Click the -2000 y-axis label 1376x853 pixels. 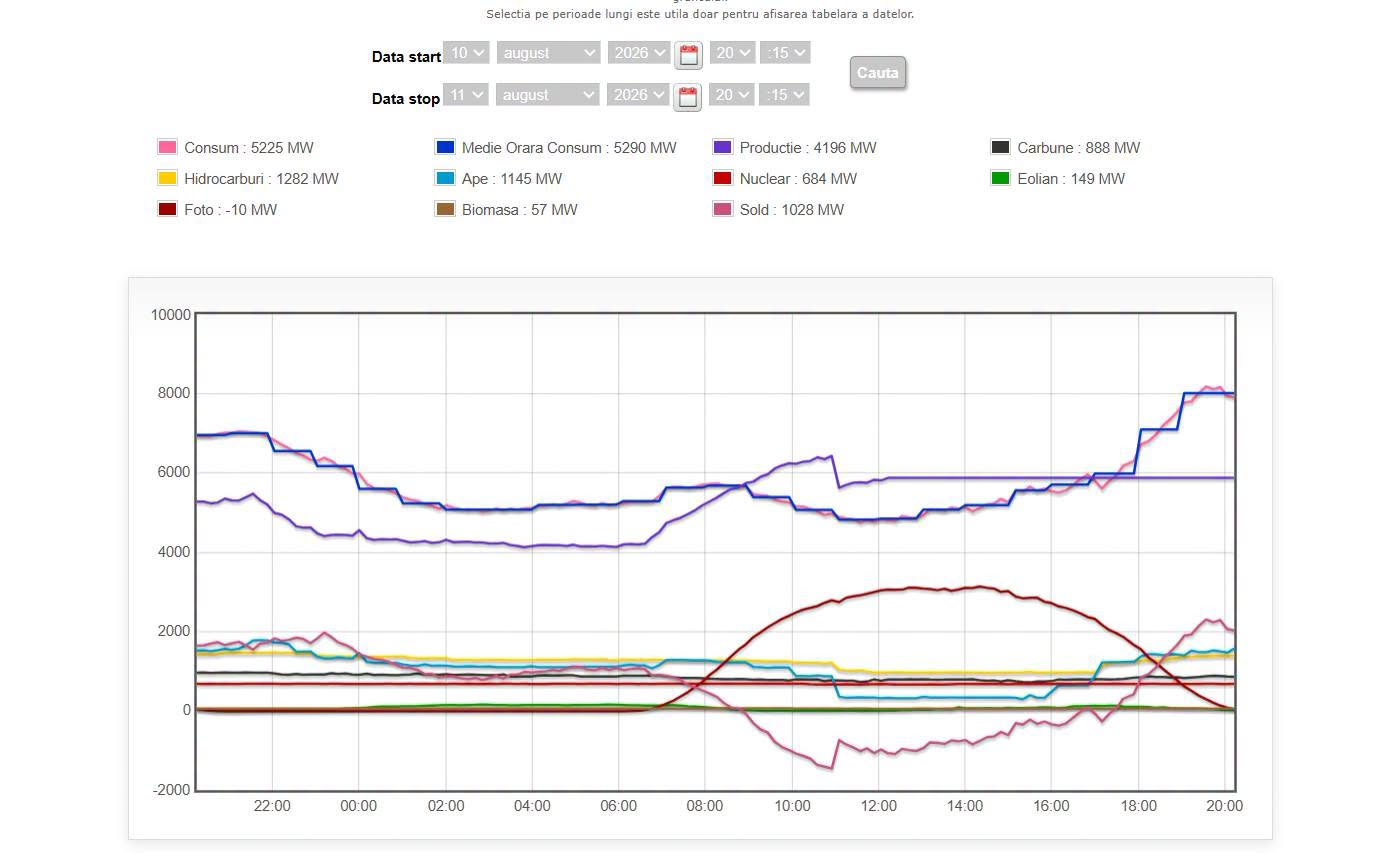[171, 790]
